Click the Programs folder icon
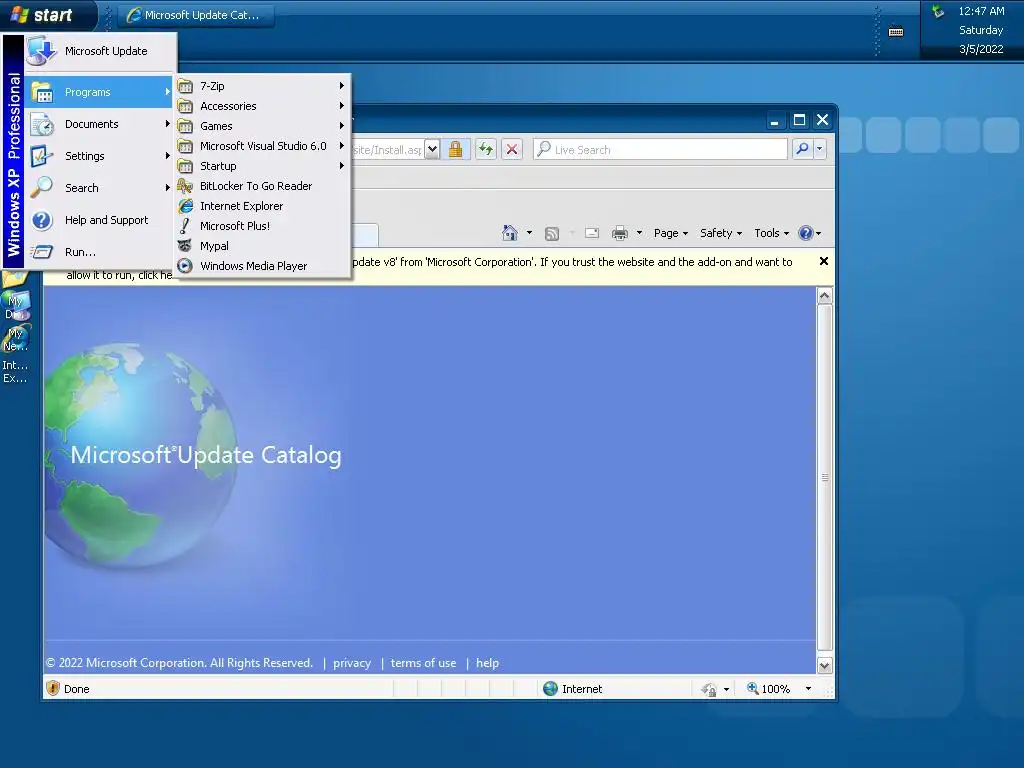This screenshot has height=768, width=1024. tap(42, 92)
